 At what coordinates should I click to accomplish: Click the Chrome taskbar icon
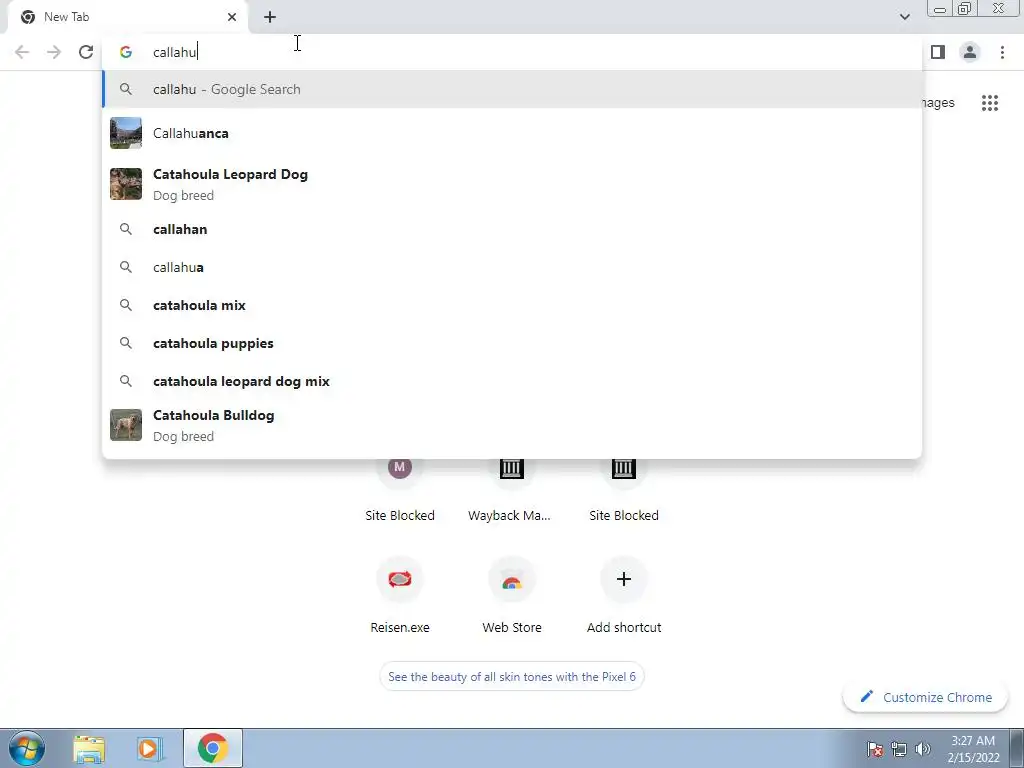pos(213,748)
